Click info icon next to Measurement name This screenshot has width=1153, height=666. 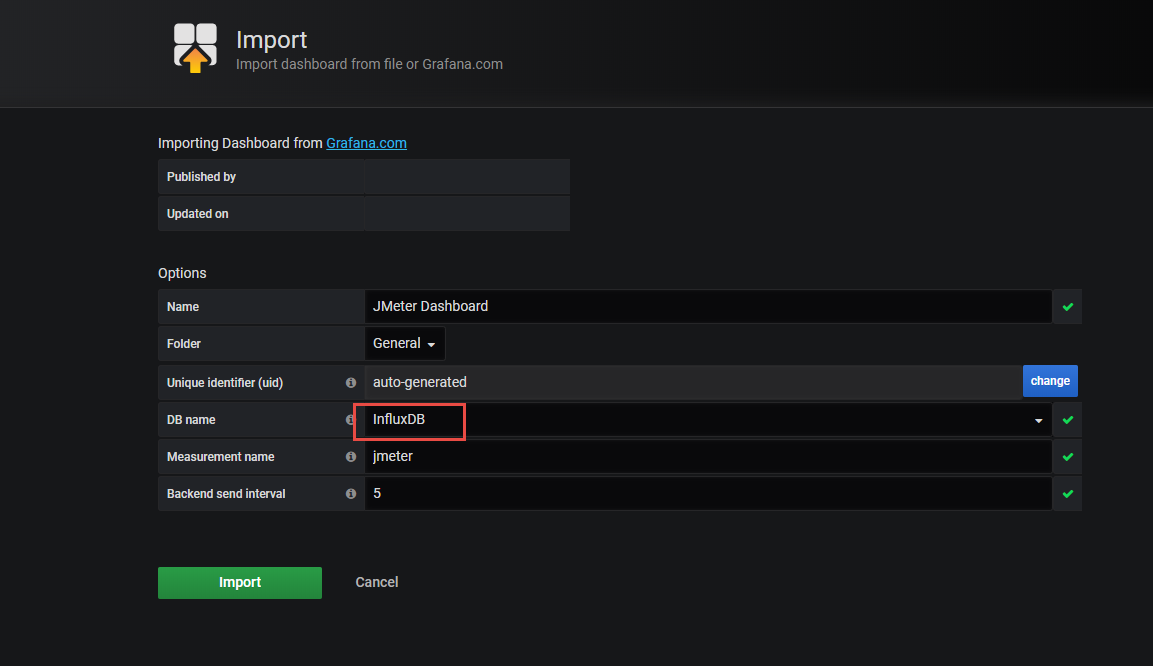tap(351, 457)
